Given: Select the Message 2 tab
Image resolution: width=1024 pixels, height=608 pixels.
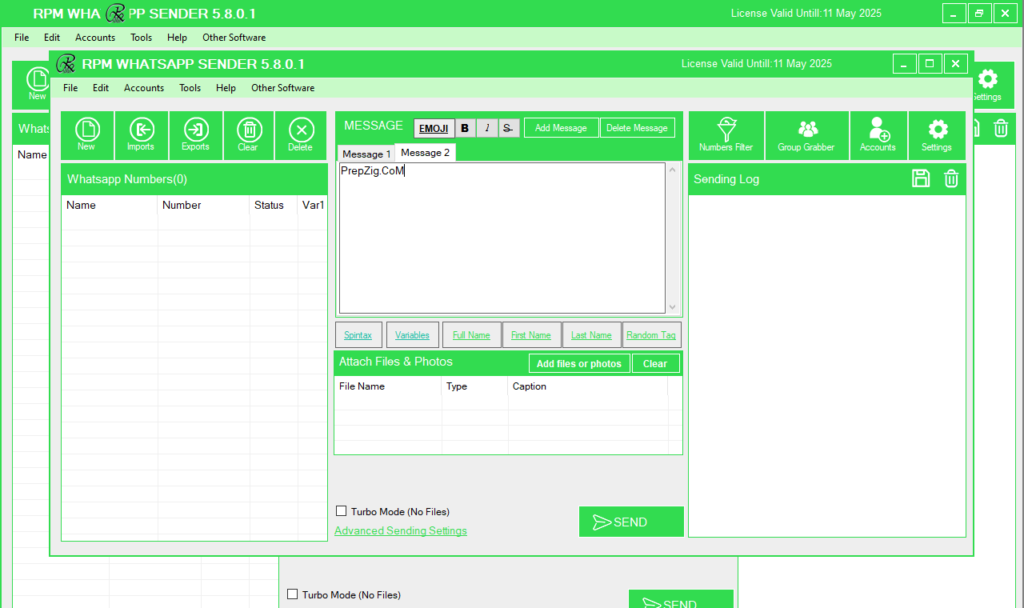Looking at the screenshot, I should 425,152.
